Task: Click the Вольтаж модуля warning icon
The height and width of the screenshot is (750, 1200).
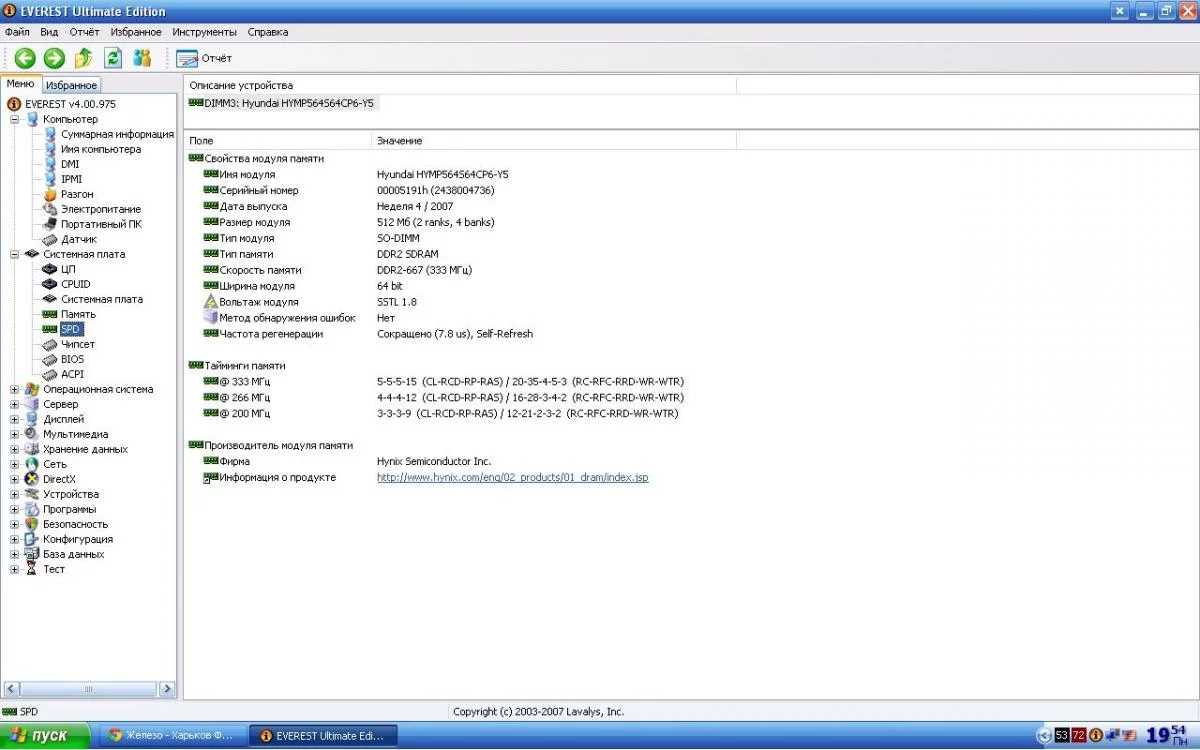Action: 210,302
